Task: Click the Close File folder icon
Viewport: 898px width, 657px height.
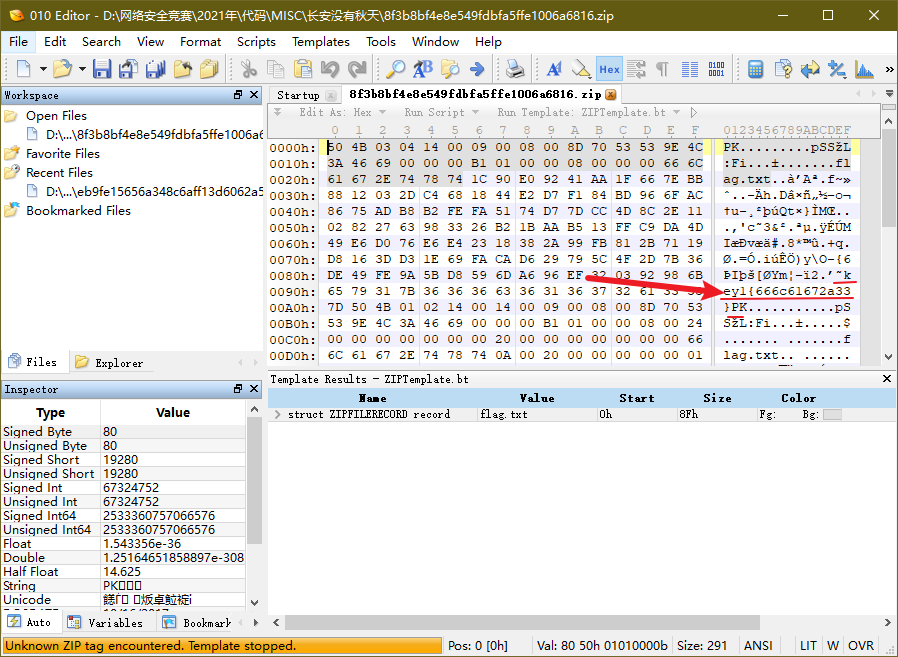Action: click(183, 69)
